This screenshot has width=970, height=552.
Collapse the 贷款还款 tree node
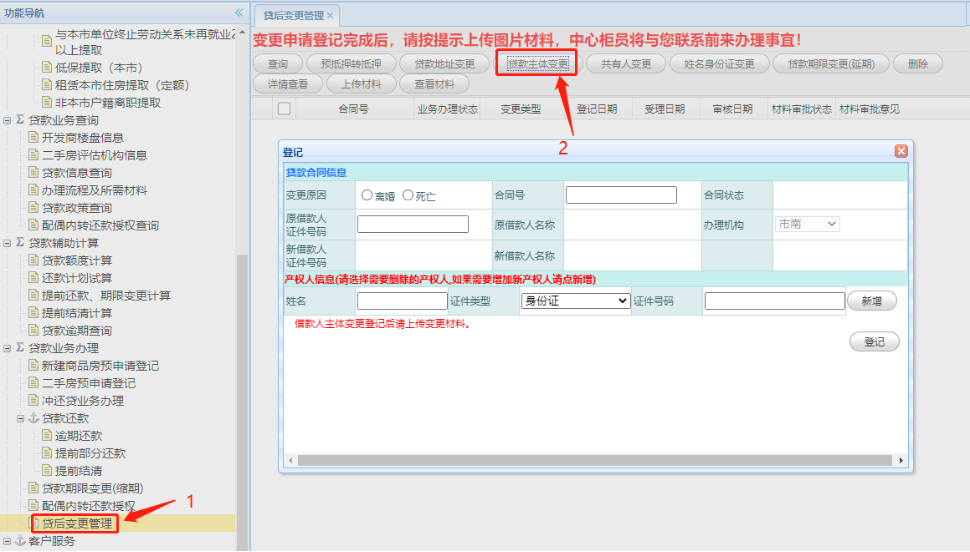[x=20, y=418]
